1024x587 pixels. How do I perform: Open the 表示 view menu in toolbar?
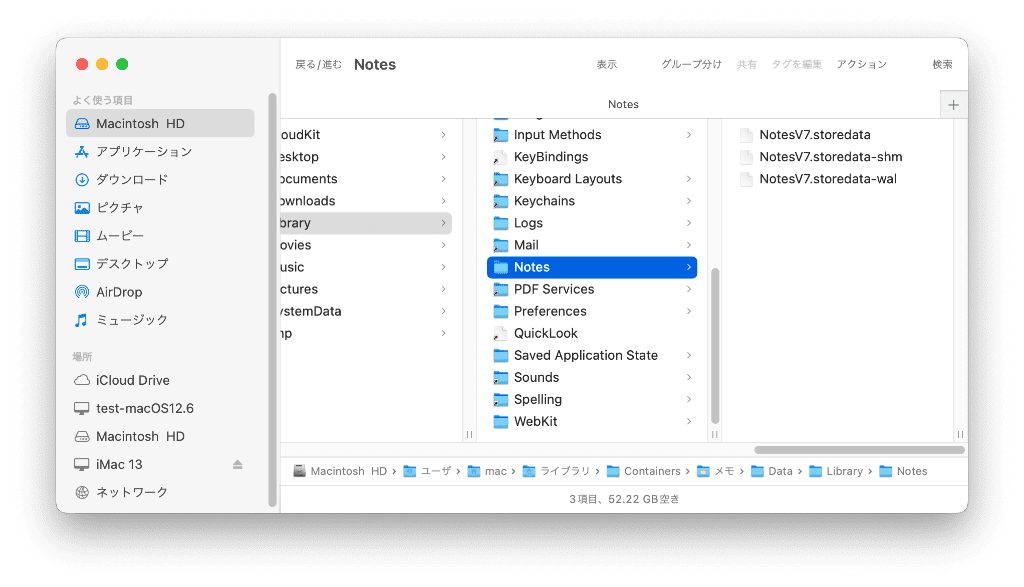[607, 64]
